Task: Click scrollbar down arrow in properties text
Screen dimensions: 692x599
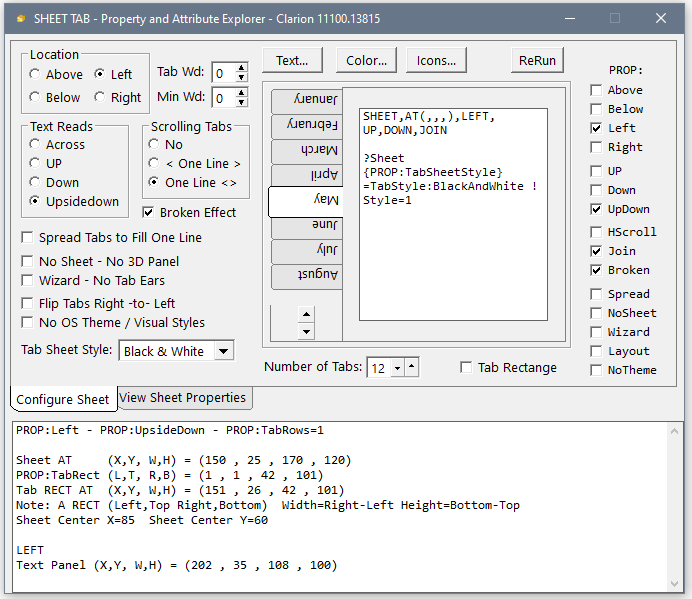Action: (x=674, y=584)
